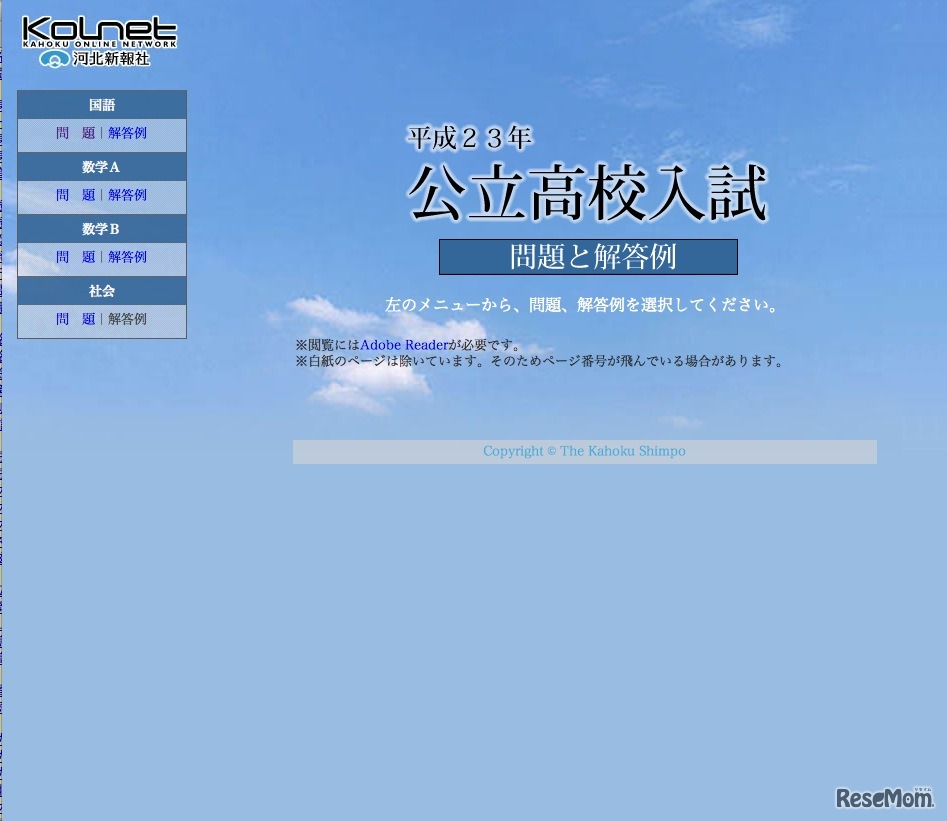This screenshot has width=947, height=821.
Task: Open 問題 under 国語
Action: point(75,133)
